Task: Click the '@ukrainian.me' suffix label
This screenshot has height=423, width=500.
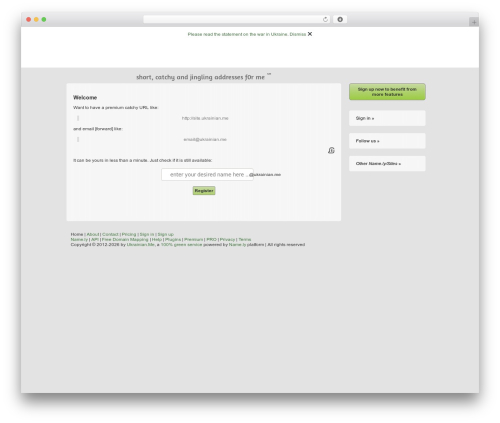Action: point(265,174)
